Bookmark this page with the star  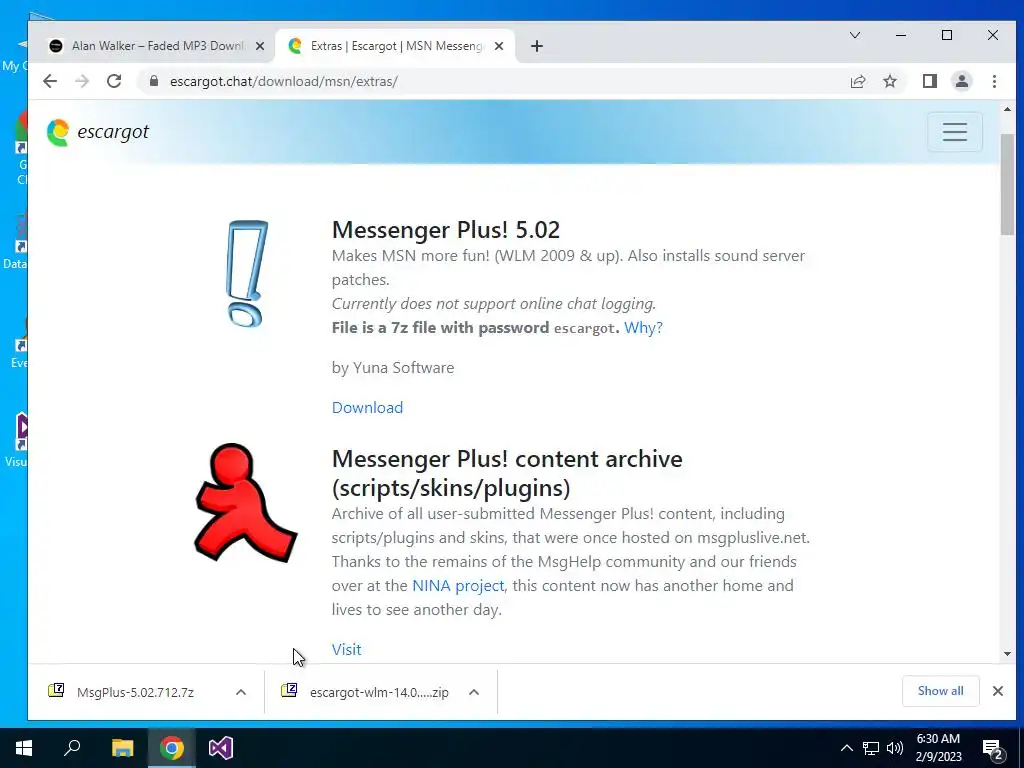(889, 81)
